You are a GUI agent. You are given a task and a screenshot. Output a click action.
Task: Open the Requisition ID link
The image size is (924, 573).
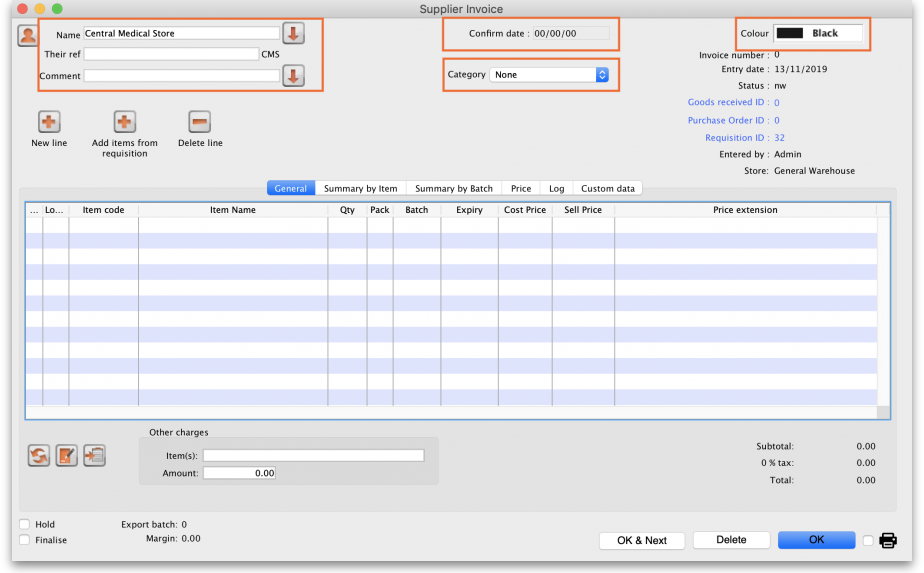pyautogui.click(x=735, y=138)
